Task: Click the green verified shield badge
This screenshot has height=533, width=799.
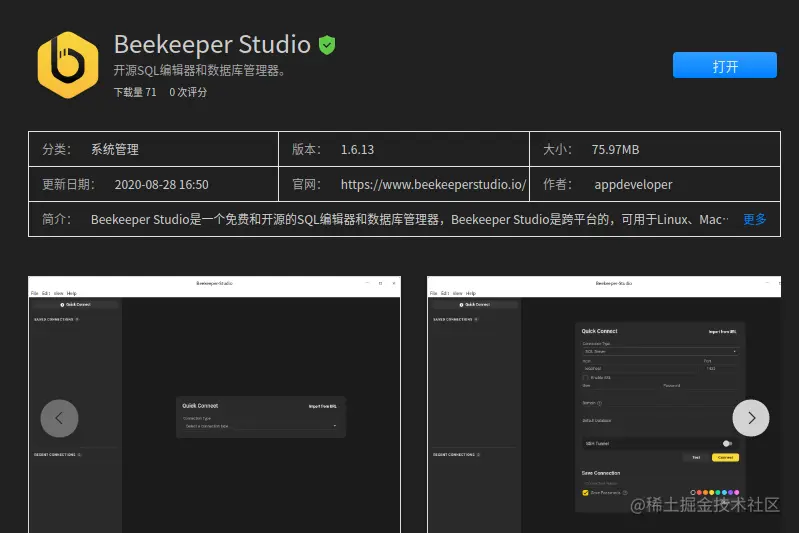Action: point(327,45)
